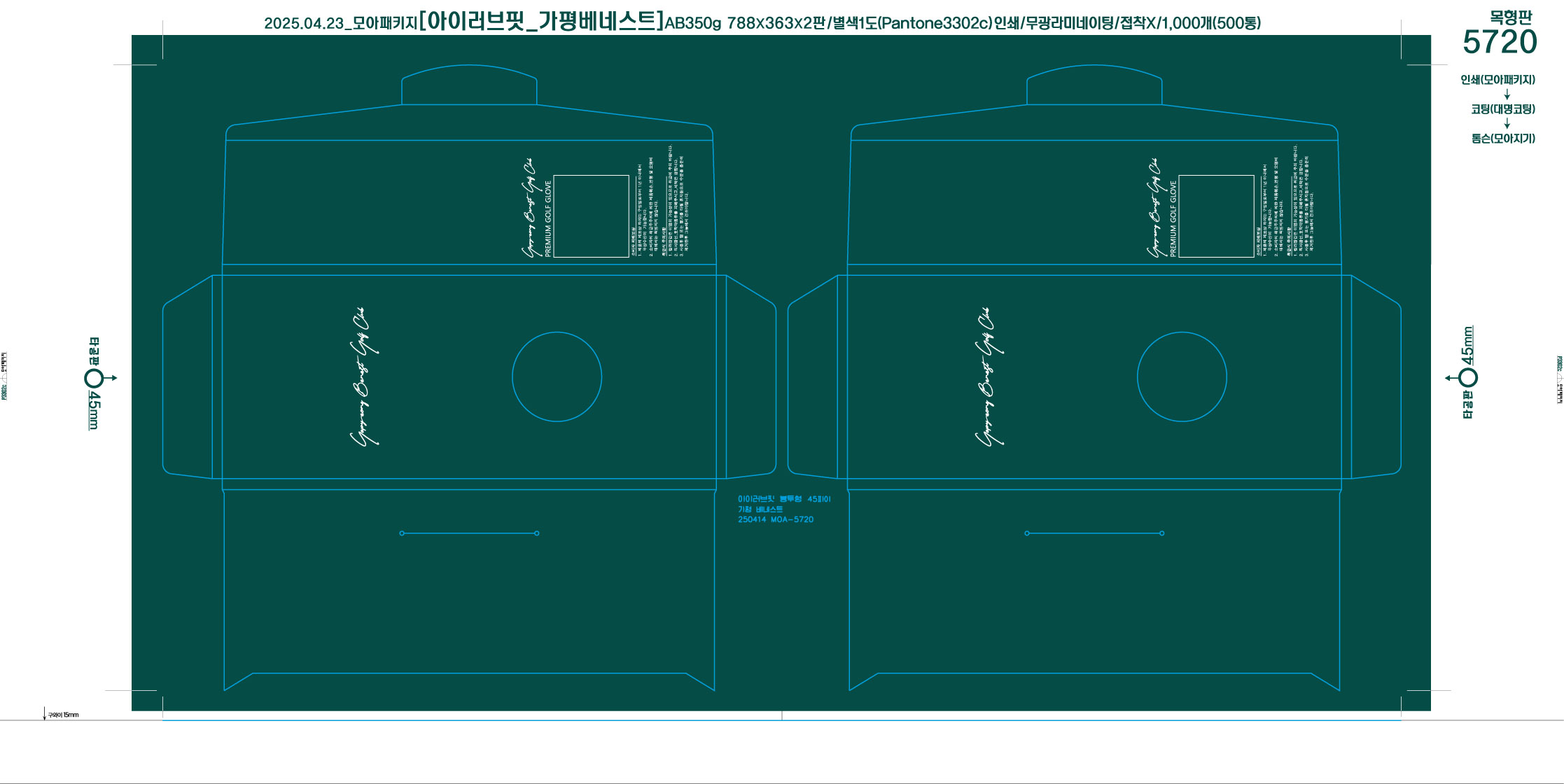Image resolution: width=1564 pixels, height=784 pixels.
Task: Click the 인쇄(모아패키지) label
Action: pyautogui.click(x=1497, y=80)
